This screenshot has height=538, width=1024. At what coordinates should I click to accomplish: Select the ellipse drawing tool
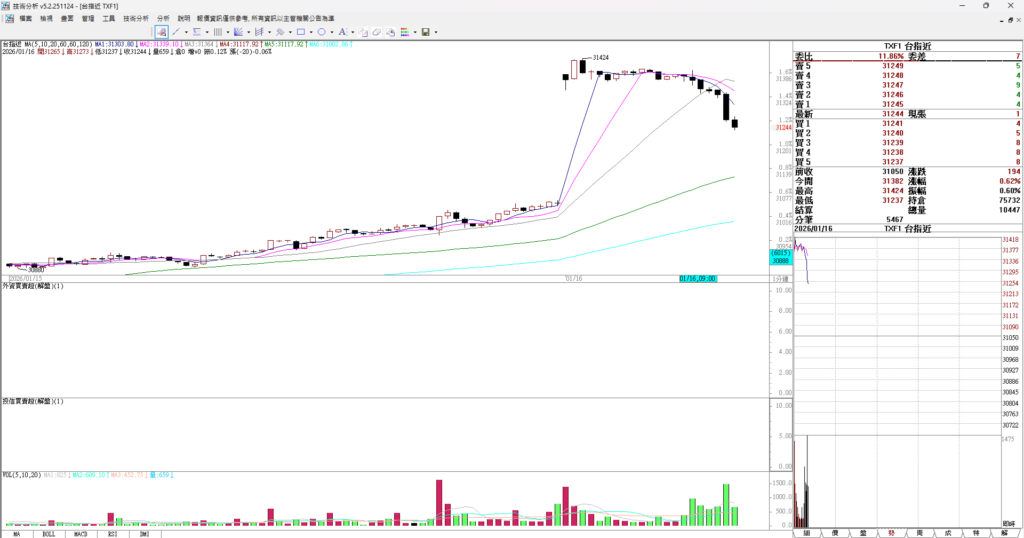[321, 32]
